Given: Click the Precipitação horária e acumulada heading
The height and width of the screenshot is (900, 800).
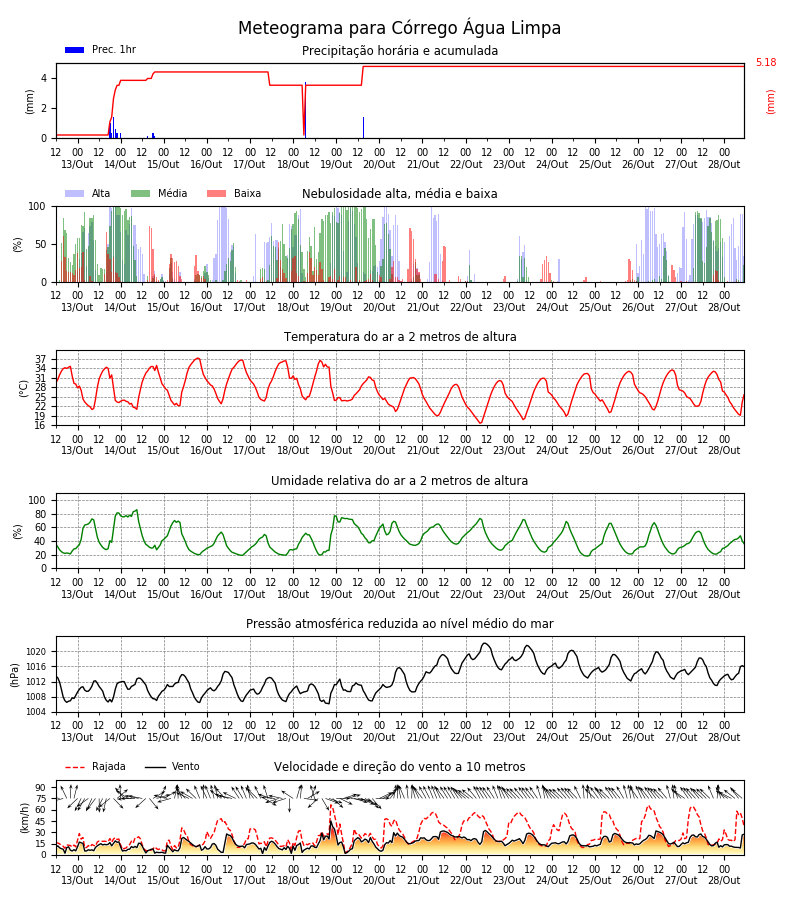Looking at the screenshot, I should pyautogui.click(x=400, y=51).
